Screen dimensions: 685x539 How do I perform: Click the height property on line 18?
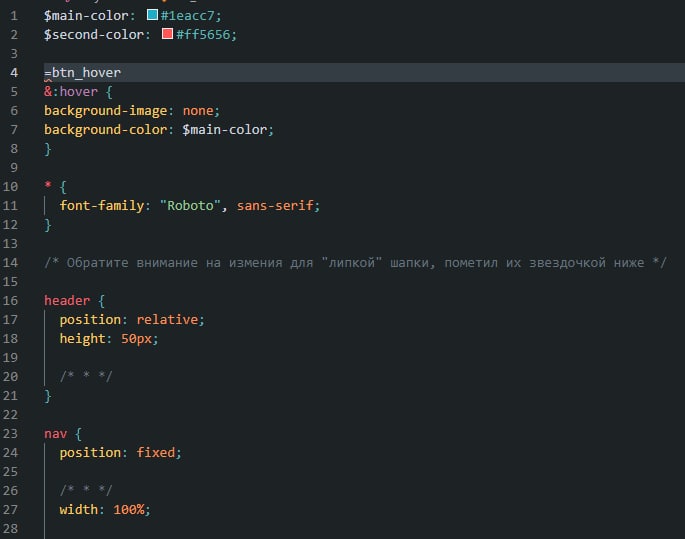83,339
